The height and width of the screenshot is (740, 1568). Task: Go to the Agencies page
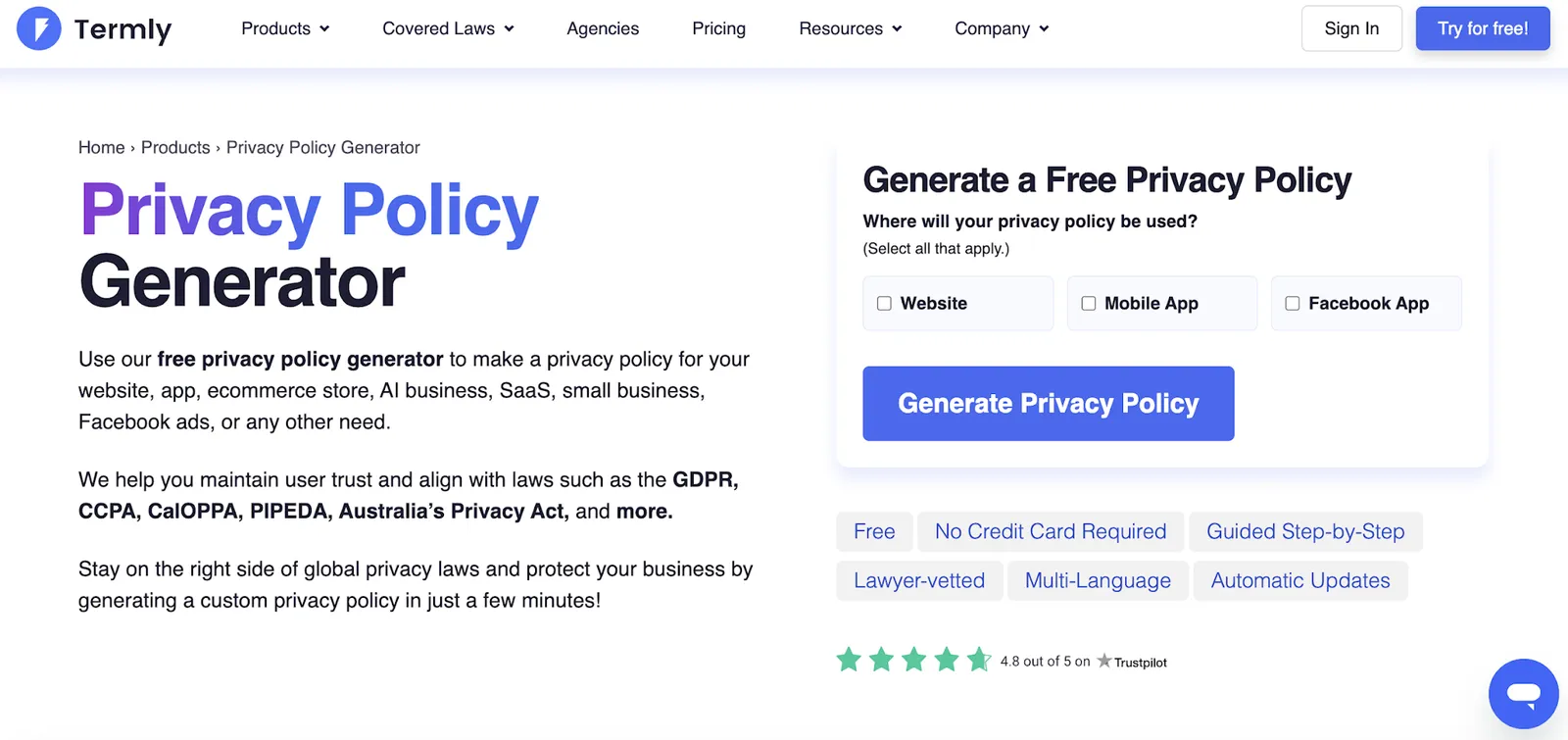(603, 28)
